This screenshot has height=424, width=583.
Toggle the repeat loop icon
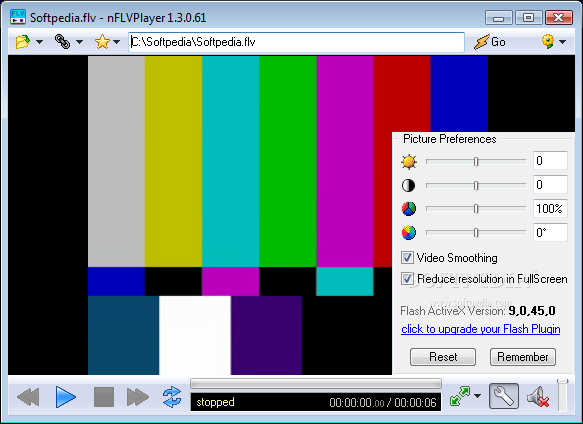[x=172, y=397]
